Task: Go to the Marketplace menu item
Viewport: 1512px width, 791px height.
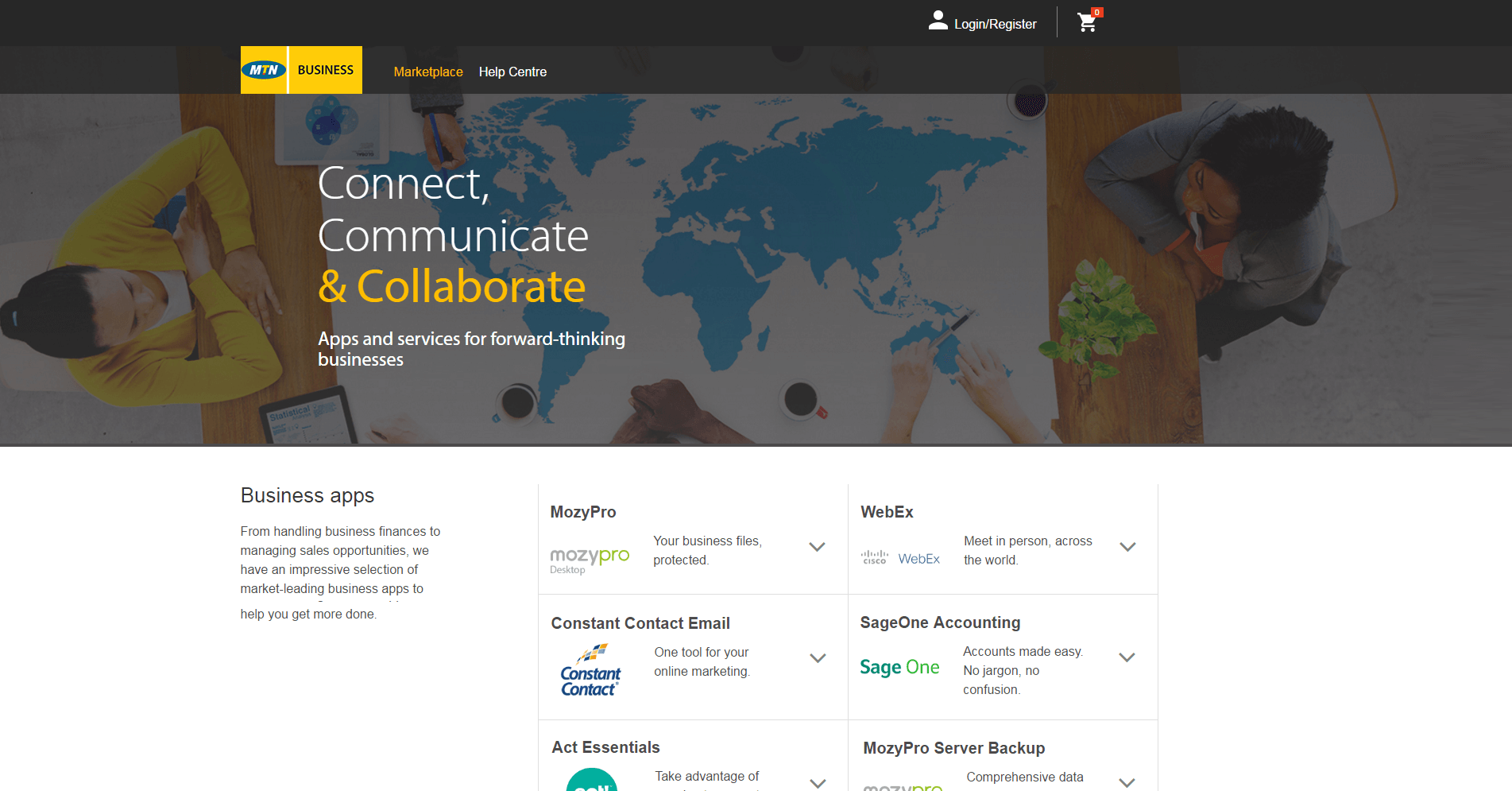Action: point(428,72)
